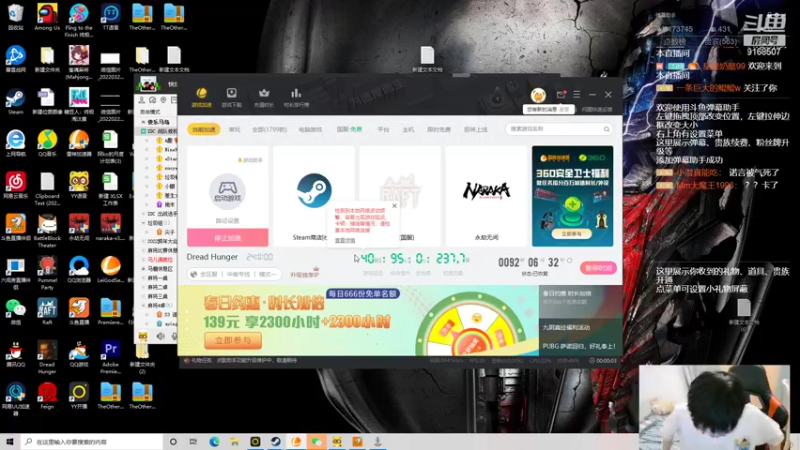The width and height of the screenshot is (800, 450).
Task: Select the 国服·免费 filter
Action: (349, 130)
